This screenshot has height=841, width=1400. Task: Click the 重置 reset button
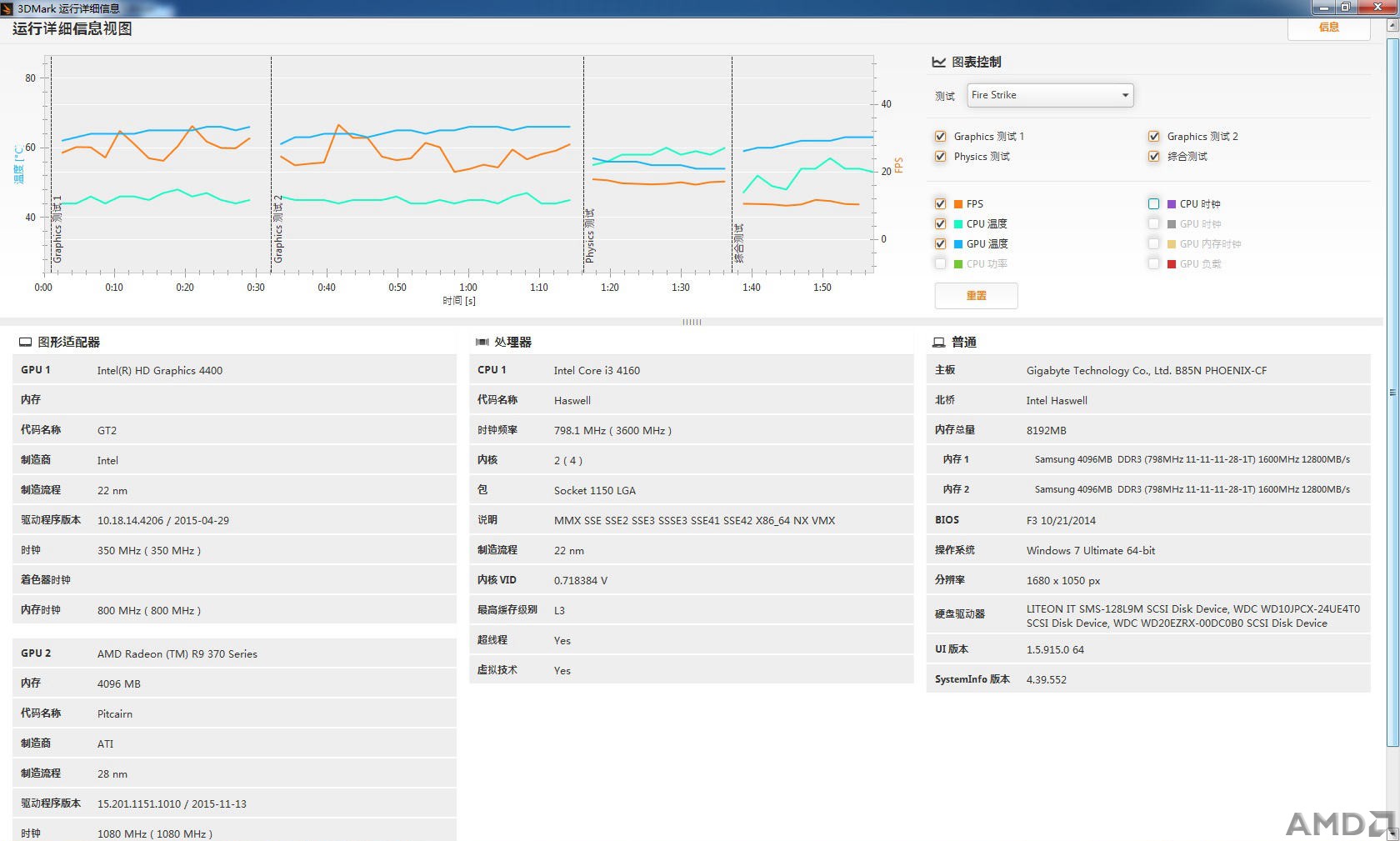point(976,295)
